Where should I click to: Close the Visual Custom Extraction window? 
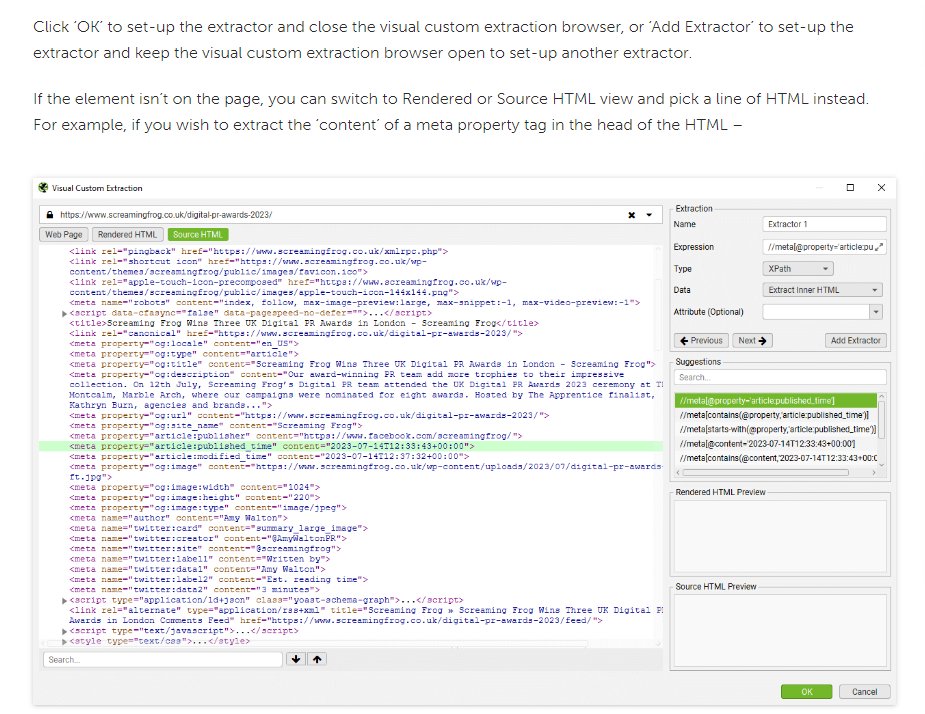pos(881,188)
